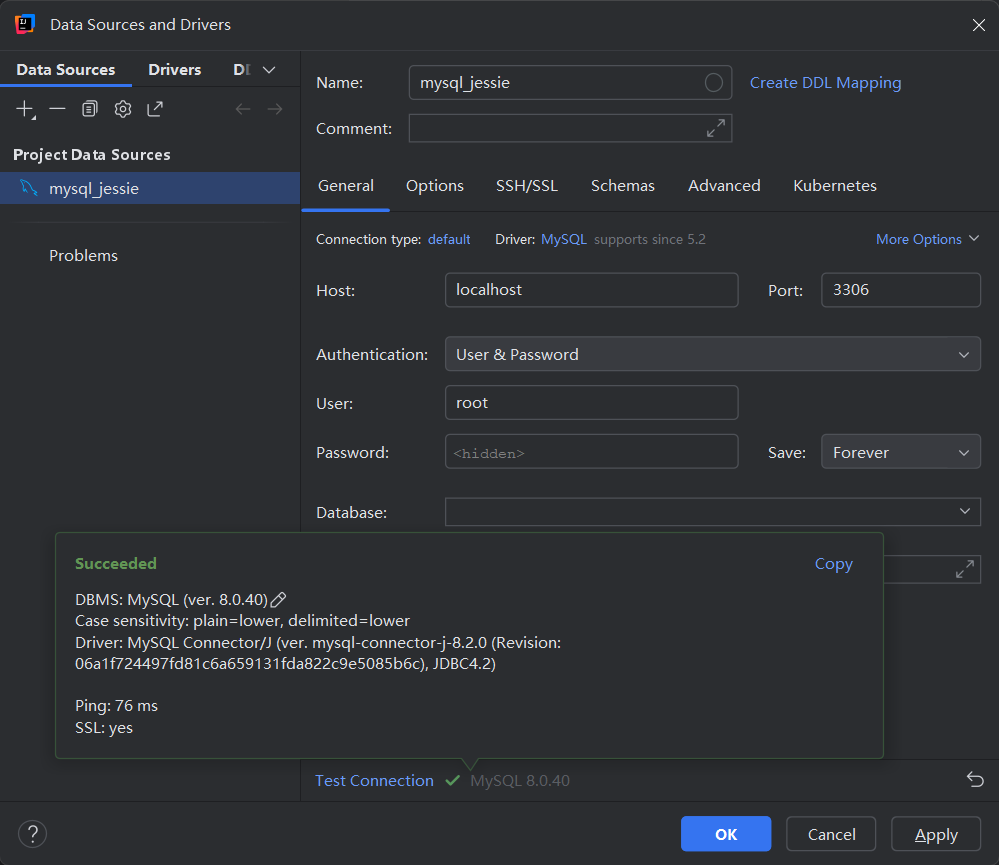Click the Port input field
Screen dimensions: 999x865
900,290
